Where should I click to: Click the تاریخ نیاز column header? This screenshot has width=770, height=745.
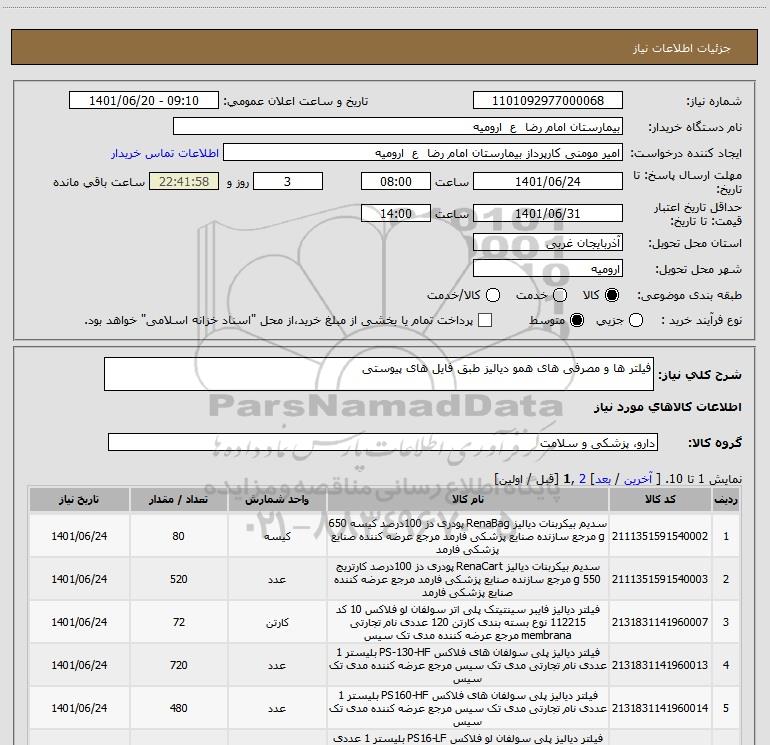pyautogui.click(x=79, y=499)
